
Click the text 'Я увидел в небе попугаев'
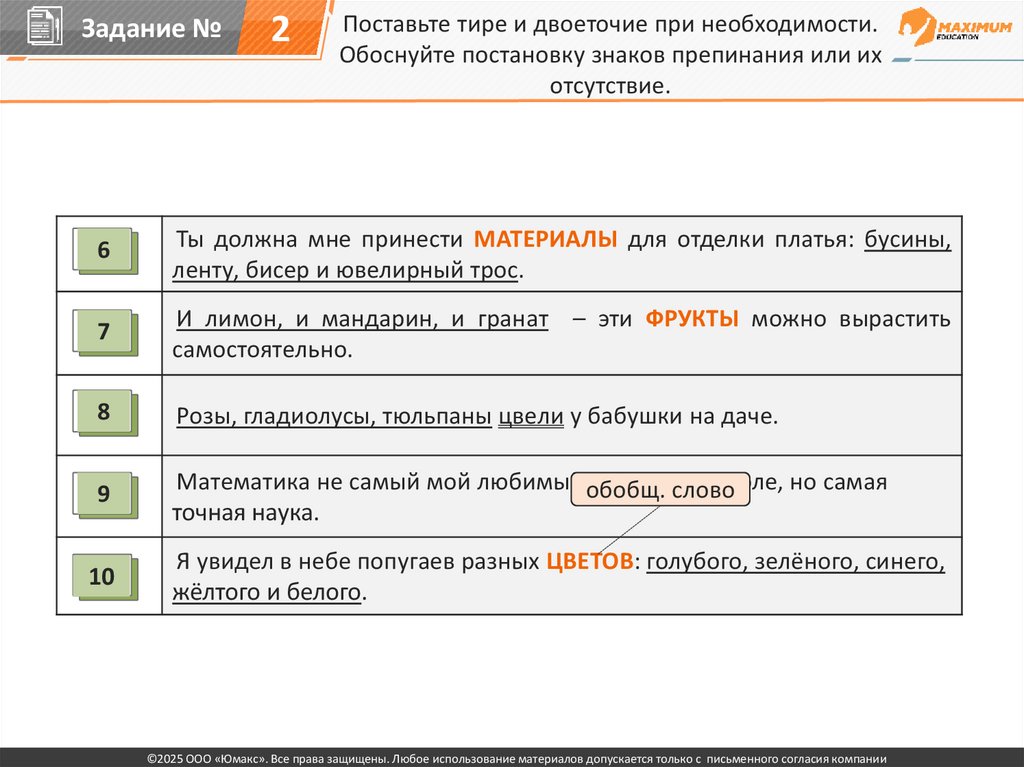click(315, 561)
